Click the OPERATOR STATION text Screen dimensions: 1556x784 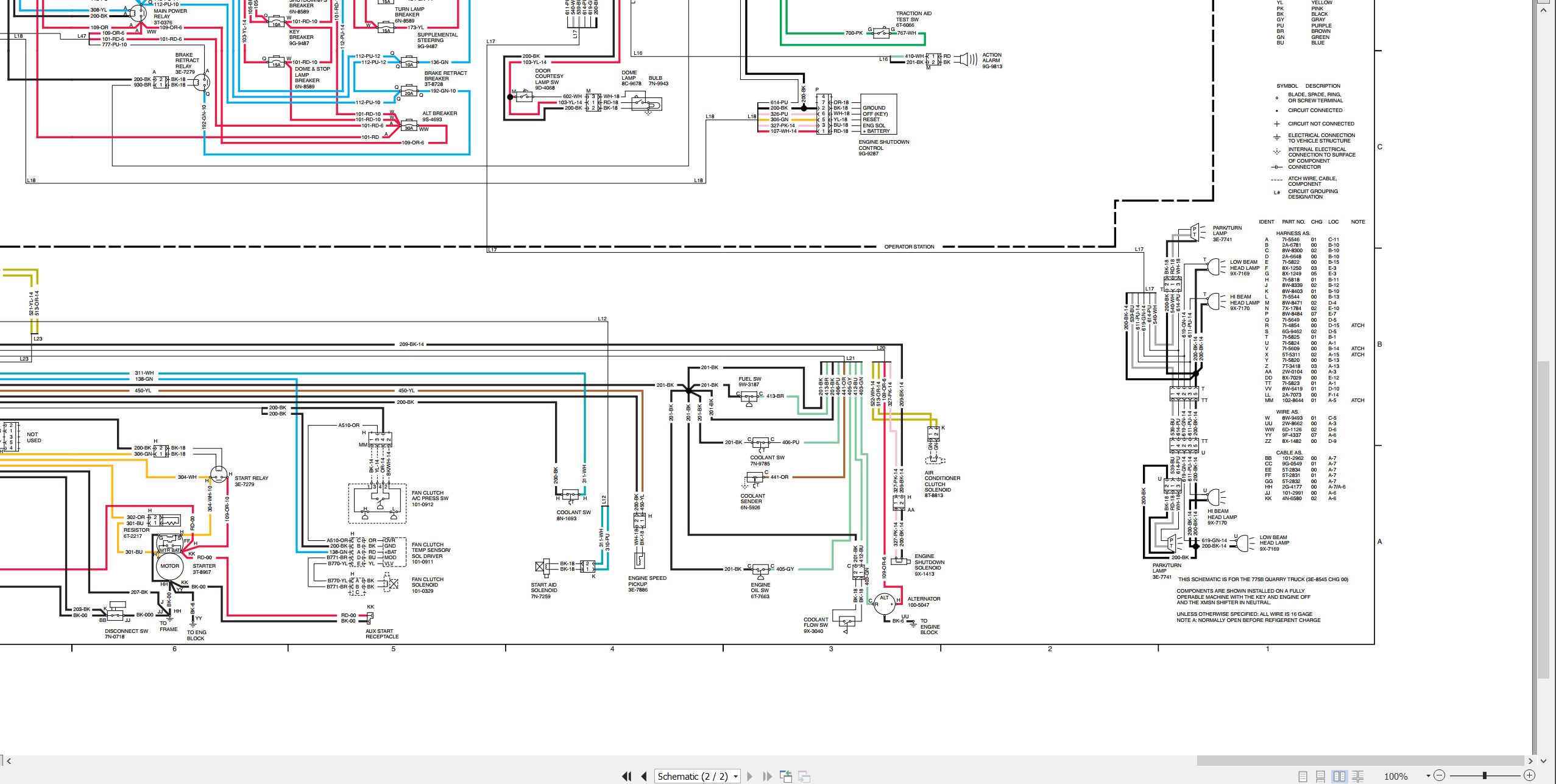909,247
